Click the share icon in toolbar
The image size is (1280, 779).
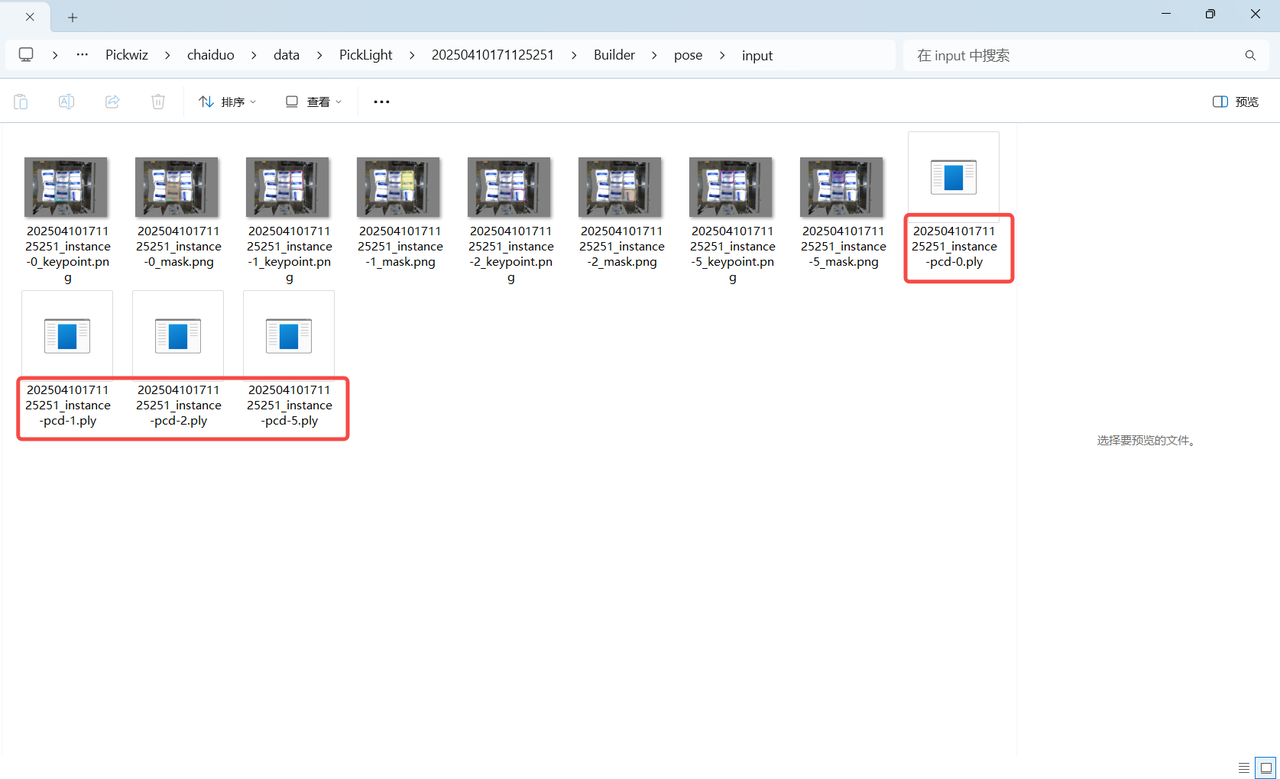112,102
